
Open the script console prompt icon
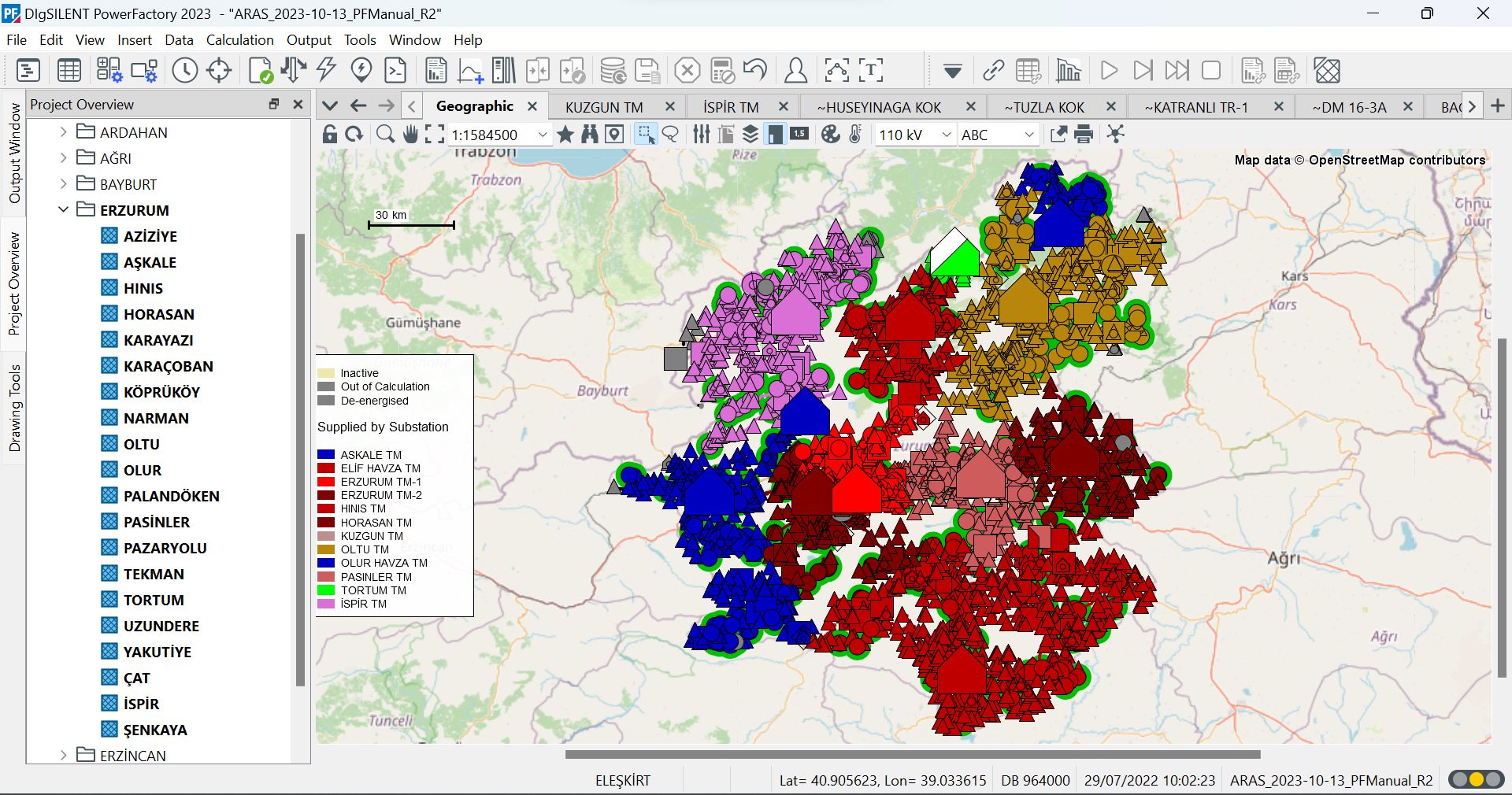tap(395, 71)
